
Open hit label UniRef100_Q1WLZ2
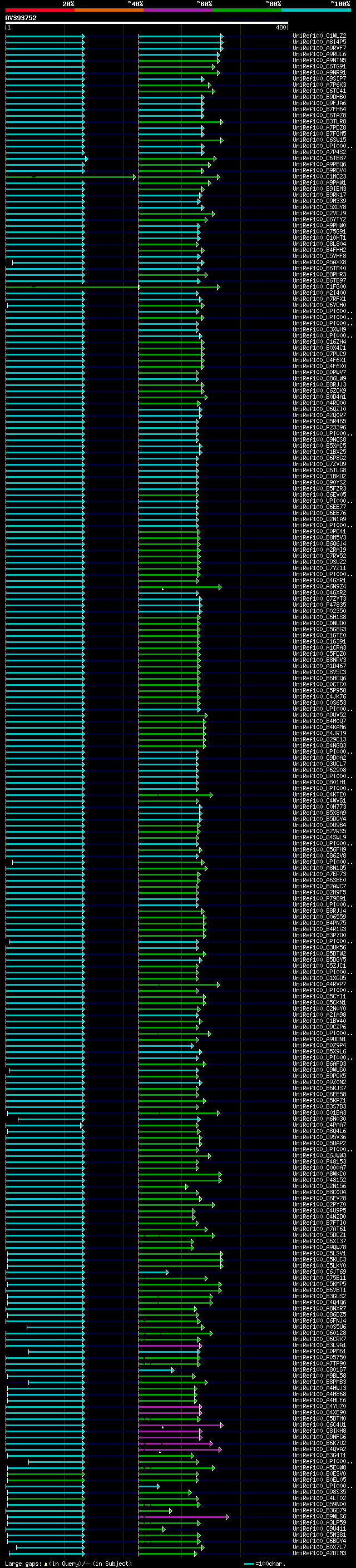[x=319, y=36]
